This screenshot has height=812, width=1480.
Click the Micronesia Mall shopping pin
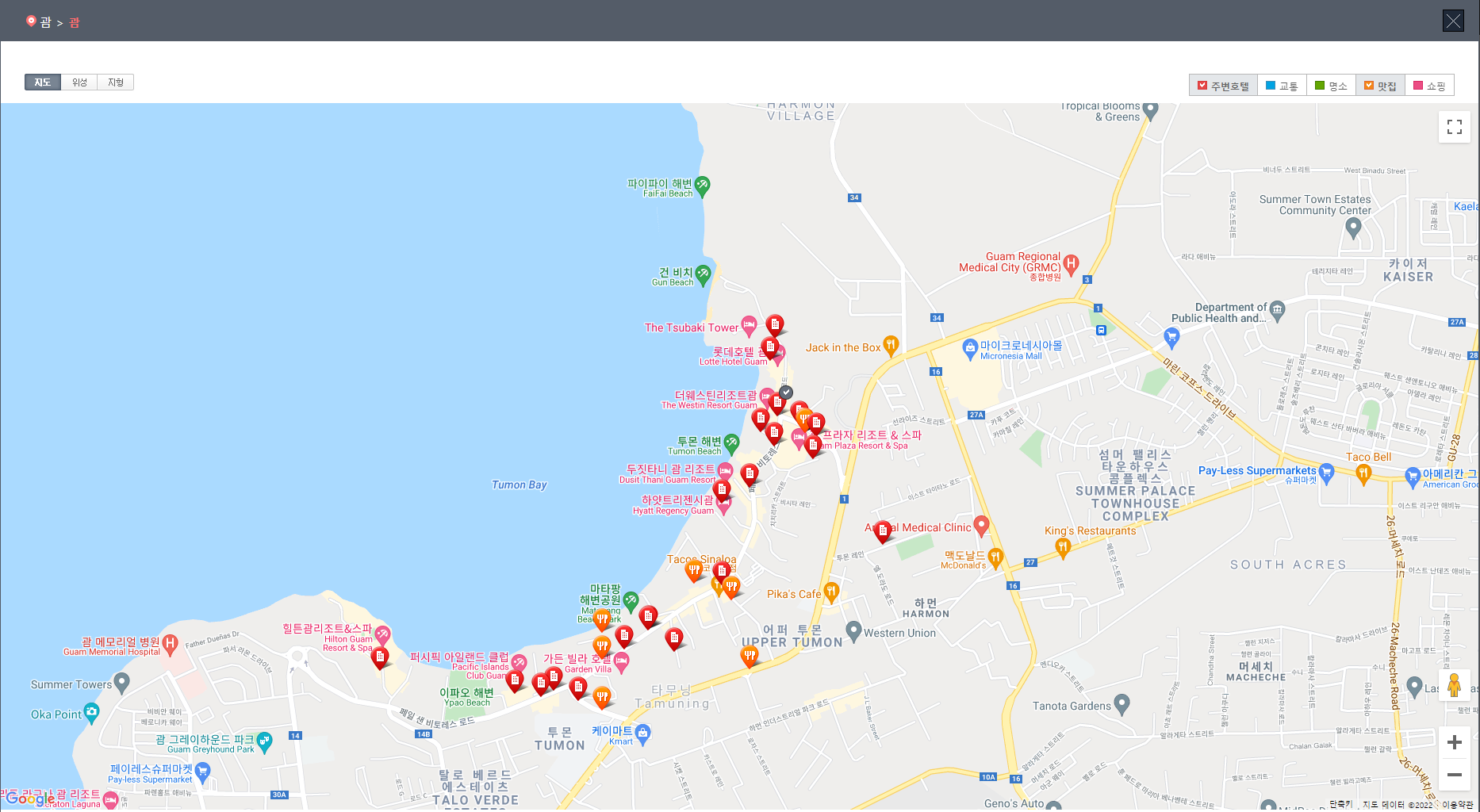coord(969,348)
